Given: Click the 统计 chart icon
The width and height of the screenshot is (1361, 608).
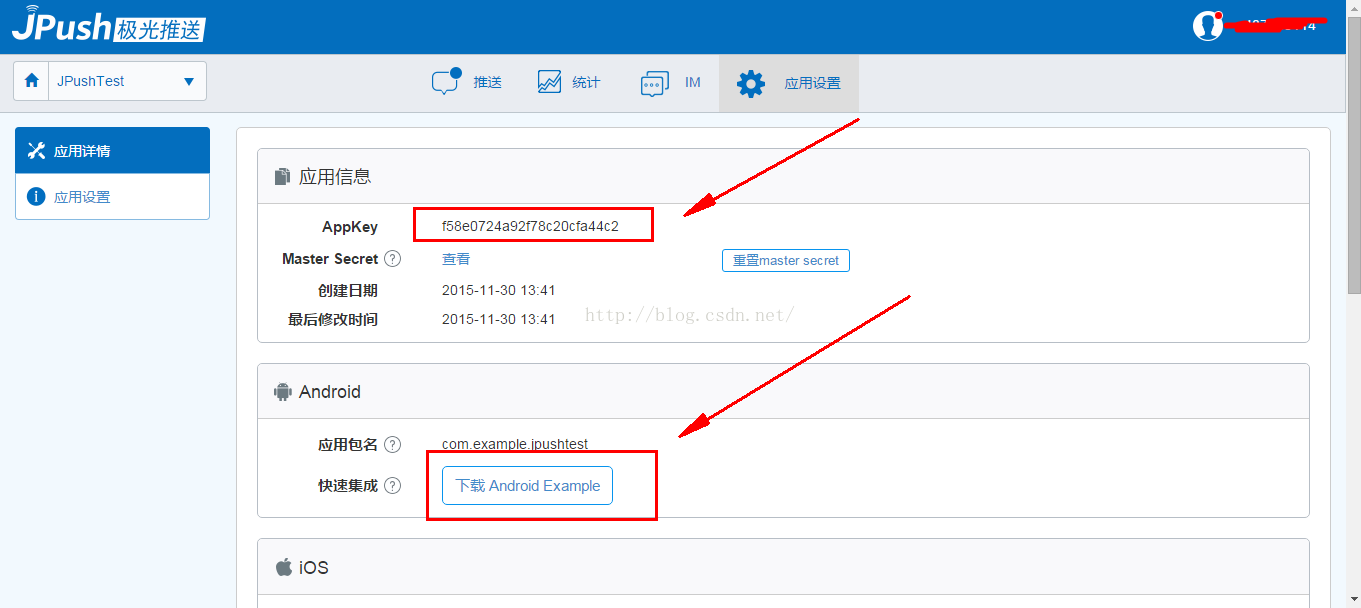Looking at the screenshot, I should click(x=549, y=82).
